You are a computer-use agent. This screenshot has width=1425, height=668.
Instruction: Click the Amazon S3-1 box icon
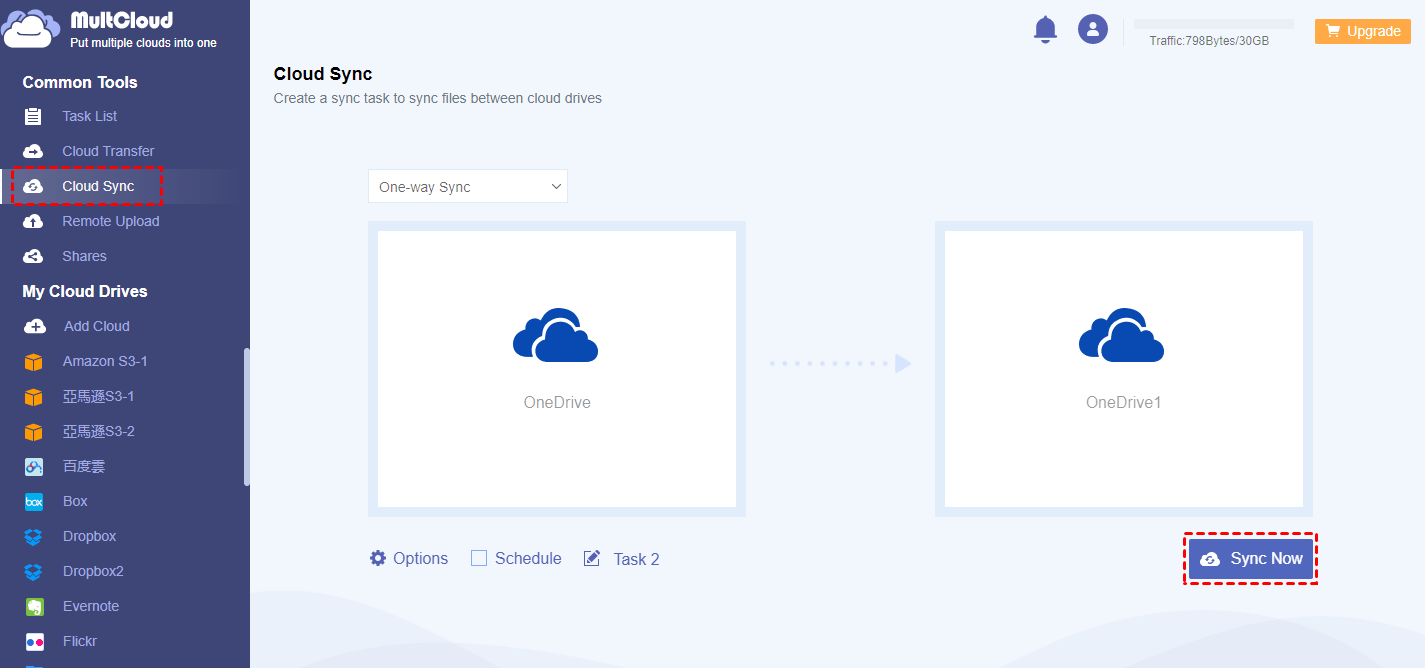coord(34,361)
